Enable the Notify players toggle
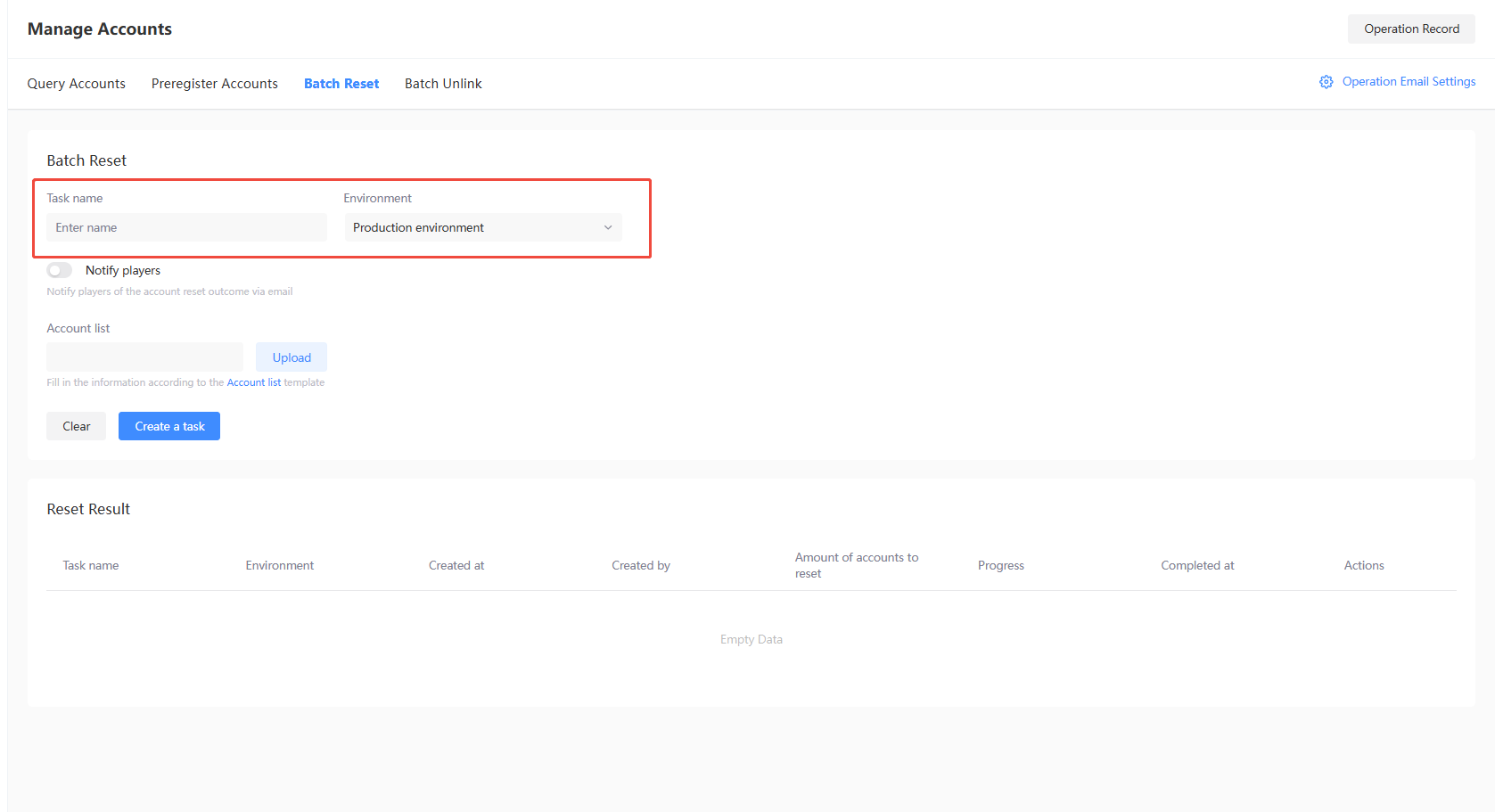The image size is (1495, 812). 60,270
